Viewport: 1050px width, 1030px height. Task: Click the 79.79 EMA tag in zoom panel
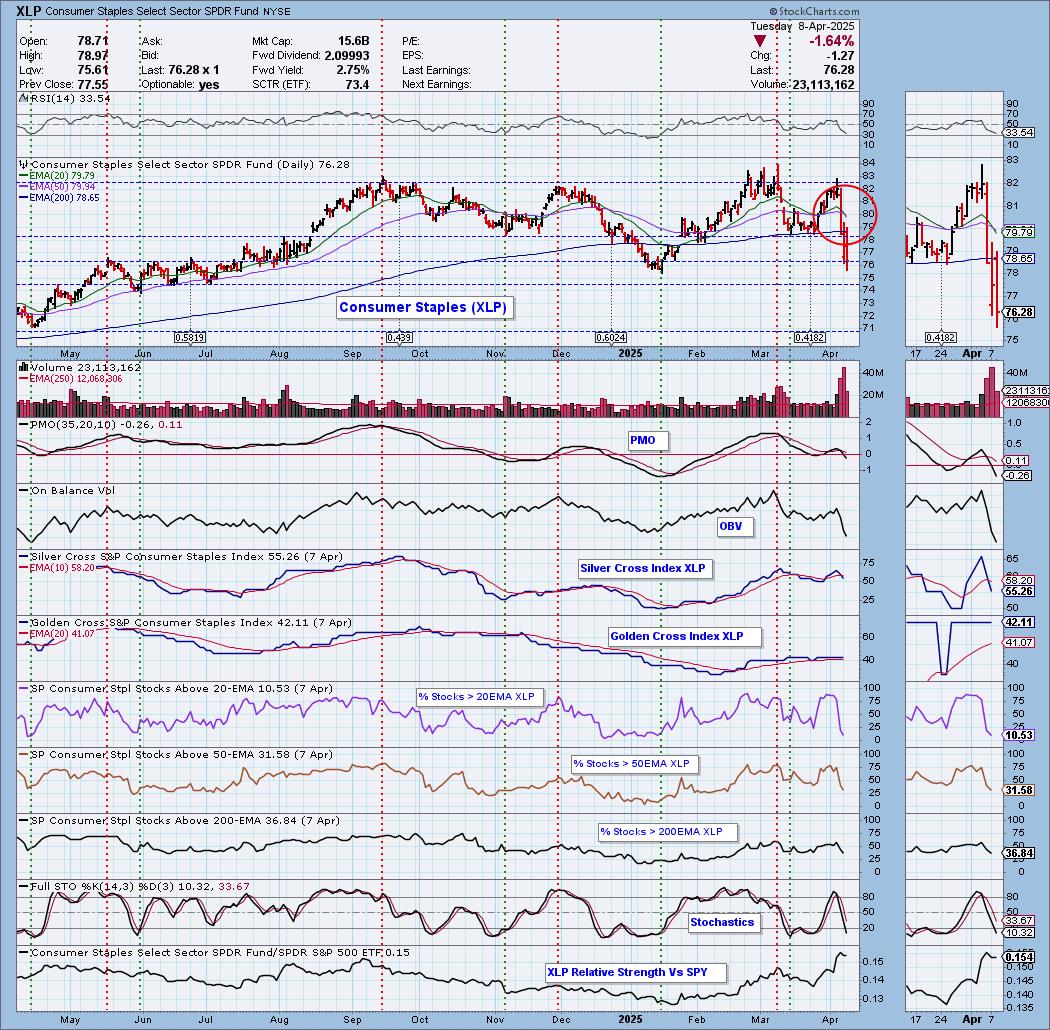1019,232
